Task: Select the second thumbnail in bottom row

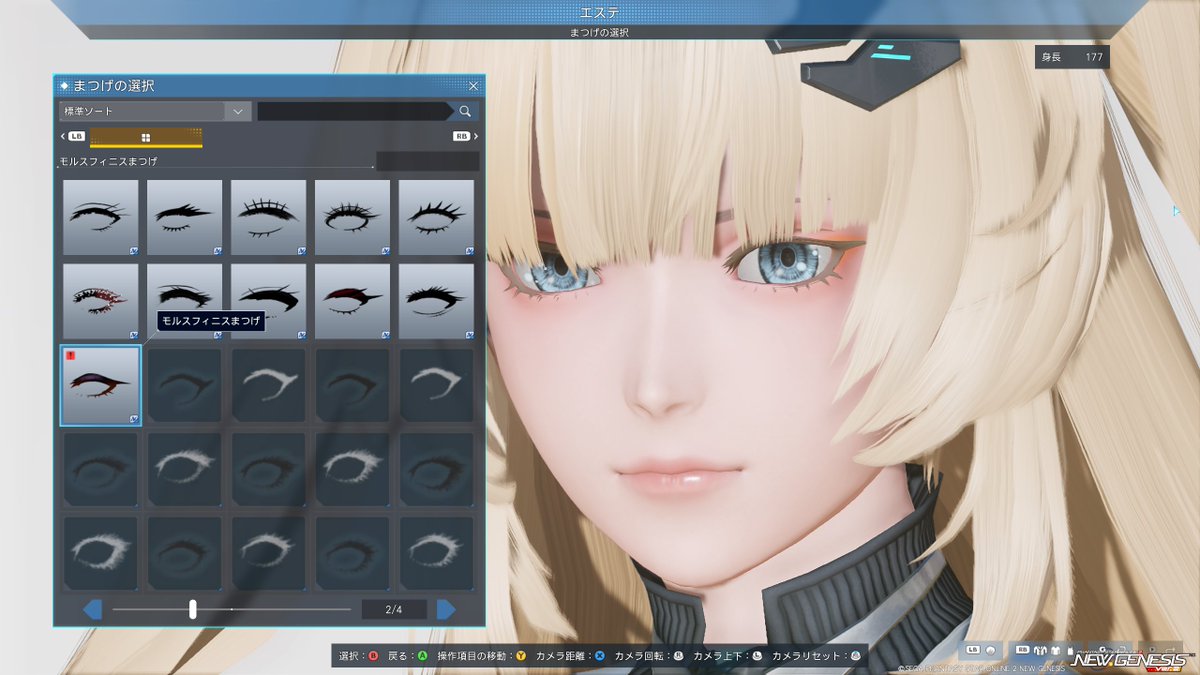Action: tap(185, 553)
